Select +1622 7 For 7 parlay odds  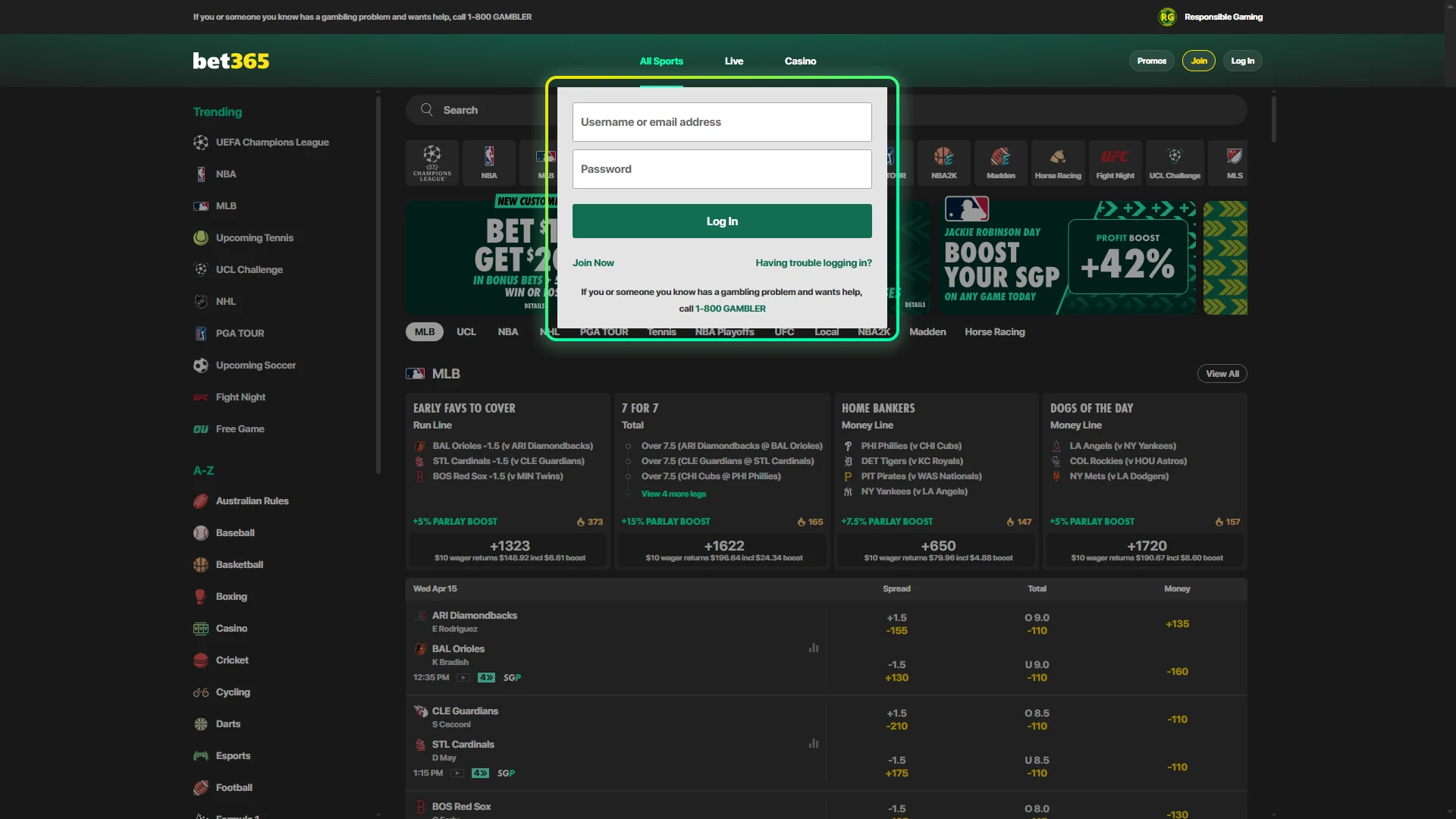(724, 551)
